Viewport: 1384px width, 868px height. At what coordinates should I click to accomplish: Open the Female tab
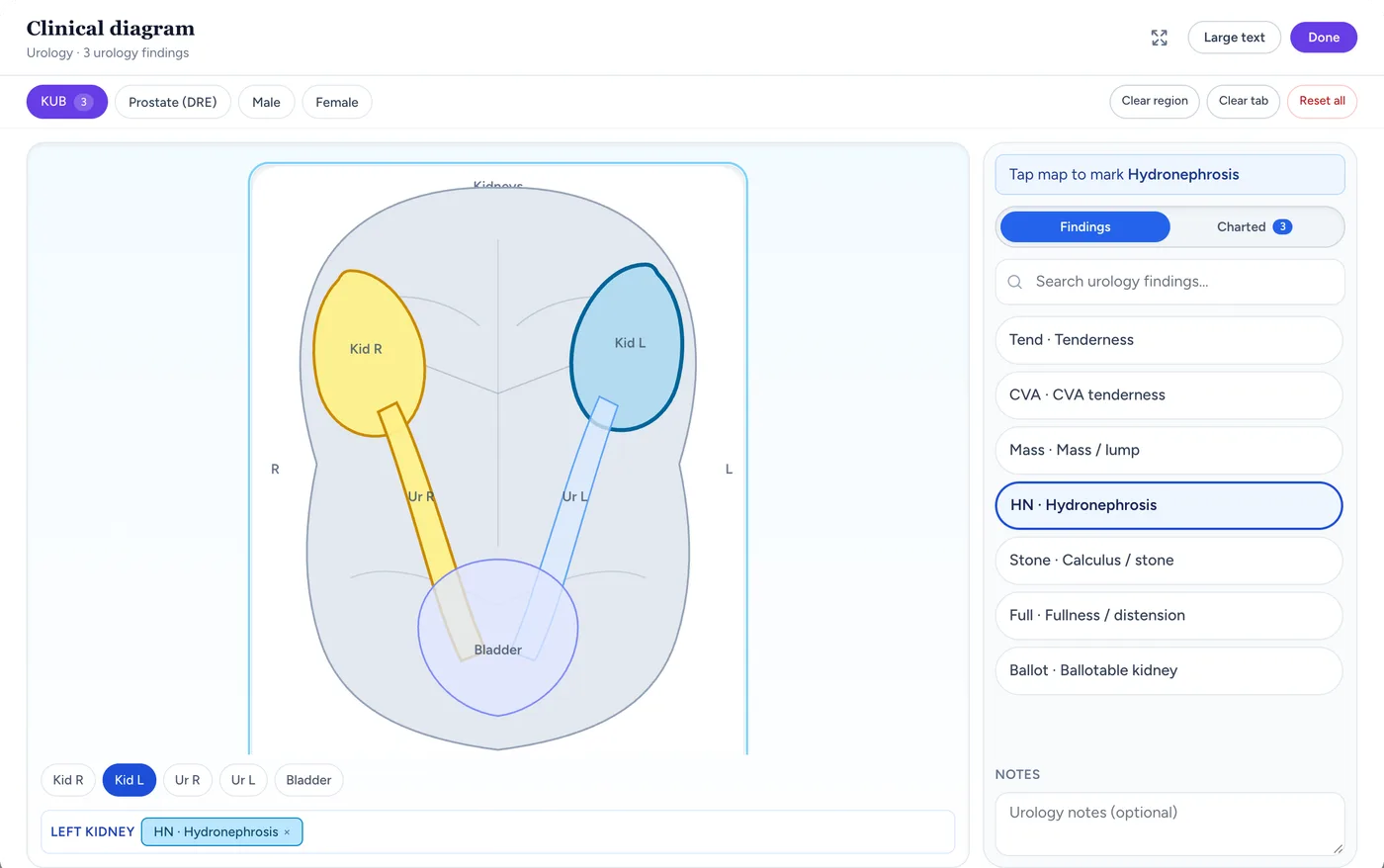click(x=336, y=102)
